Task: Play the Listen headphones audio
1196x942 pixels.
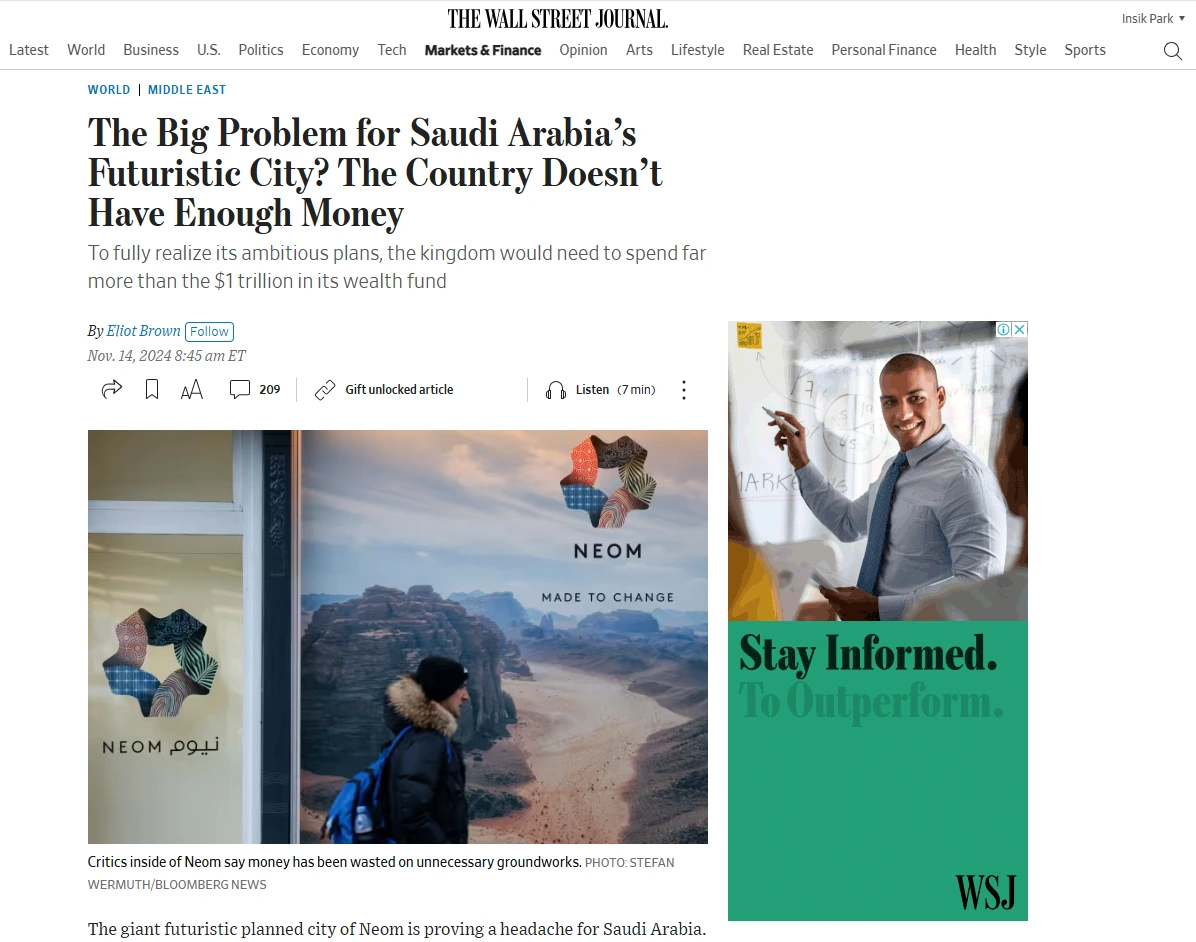Action: pos(555,391)
